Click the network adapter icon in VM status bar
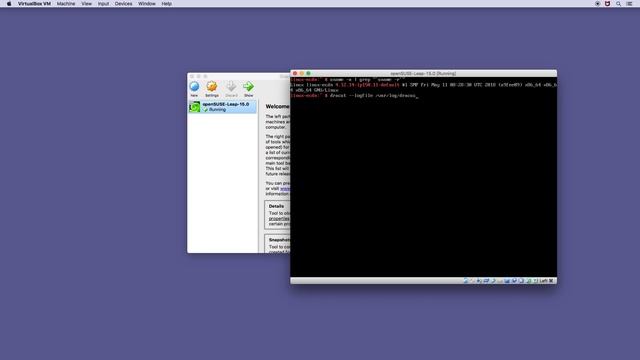640x360 pixels. coord(486,281)
